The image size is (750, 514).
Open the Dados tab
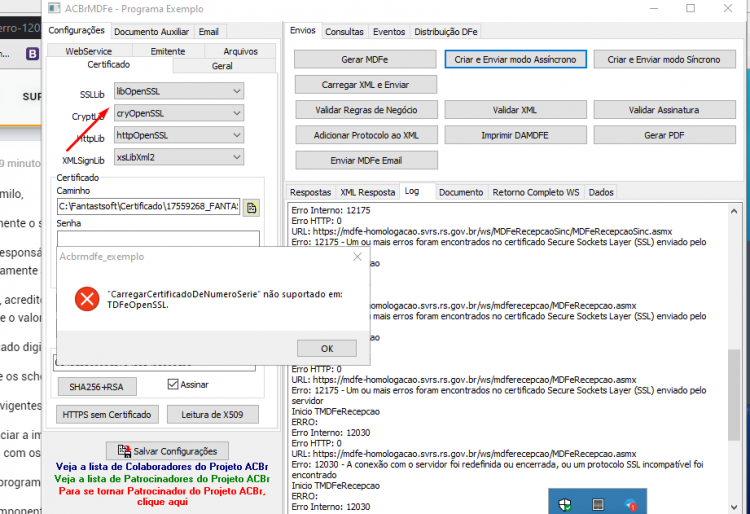tap(601, 192)
